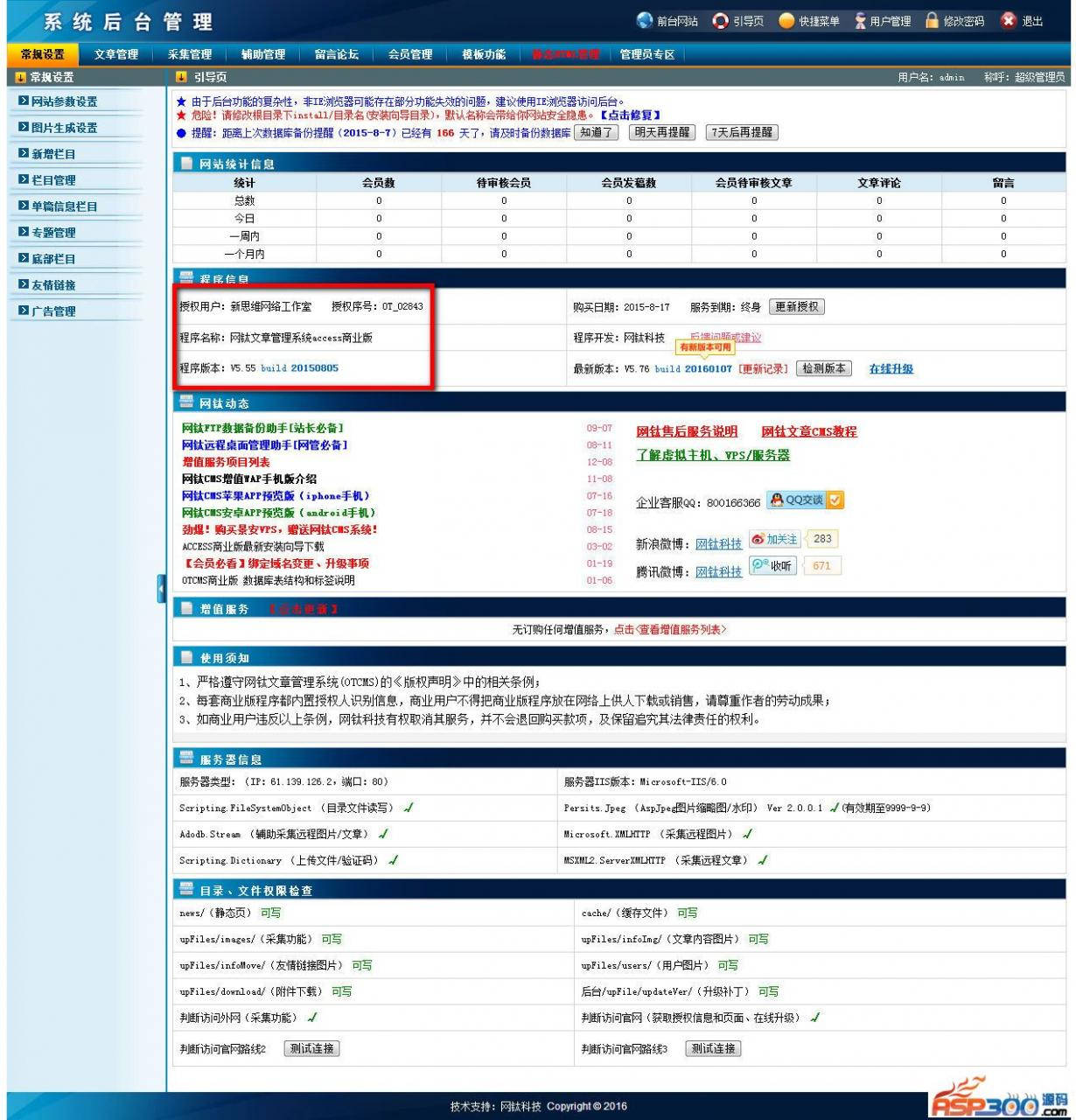
Task: Click the 在线升级 link
Action: pos(891,369)
